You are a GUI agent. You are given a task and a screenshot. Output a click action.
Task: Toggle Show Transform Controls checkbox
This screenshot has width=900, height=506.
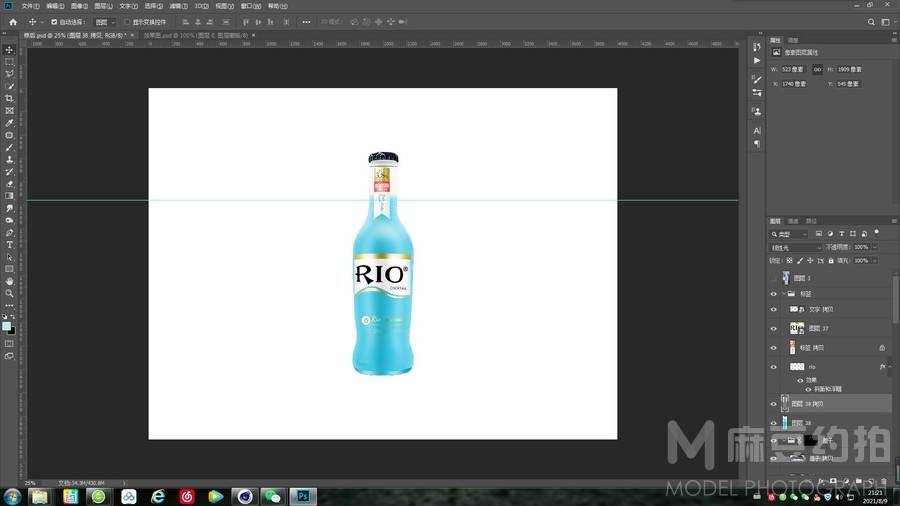coord(127,22)
